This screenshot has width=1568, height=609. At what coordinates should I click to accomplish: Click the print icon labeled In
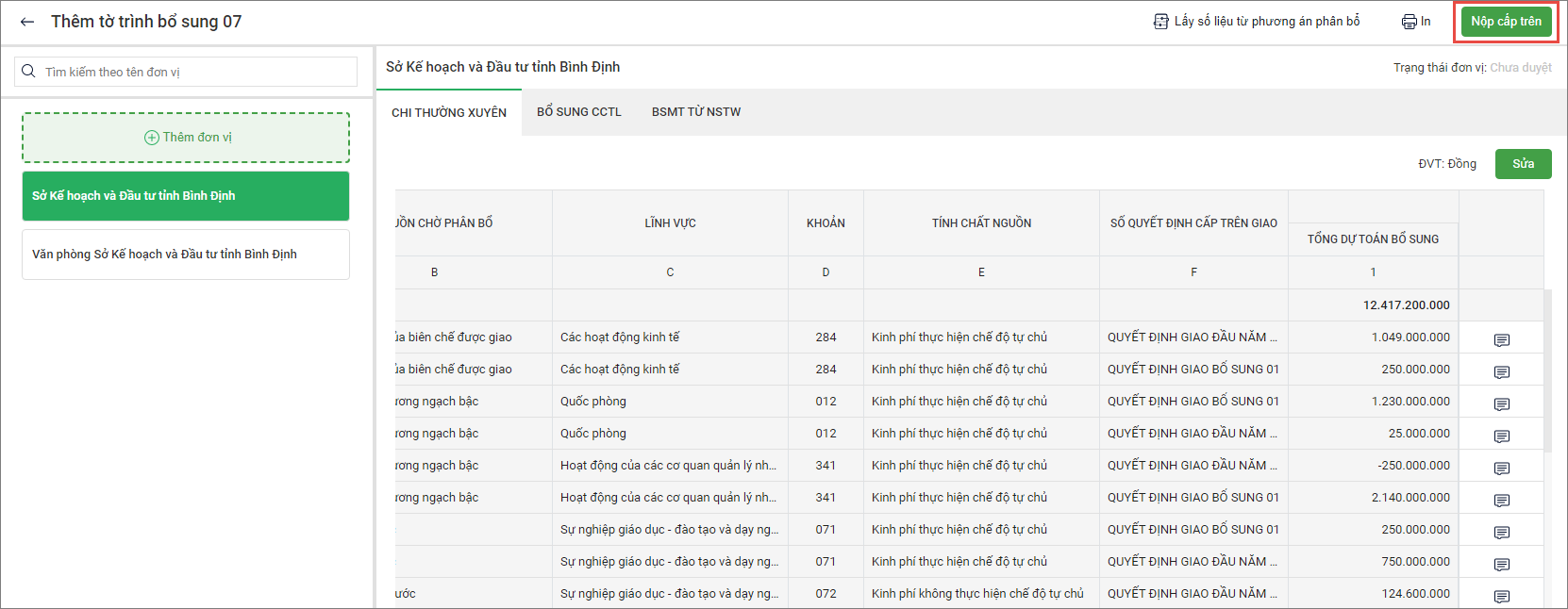pos(1415,22)
